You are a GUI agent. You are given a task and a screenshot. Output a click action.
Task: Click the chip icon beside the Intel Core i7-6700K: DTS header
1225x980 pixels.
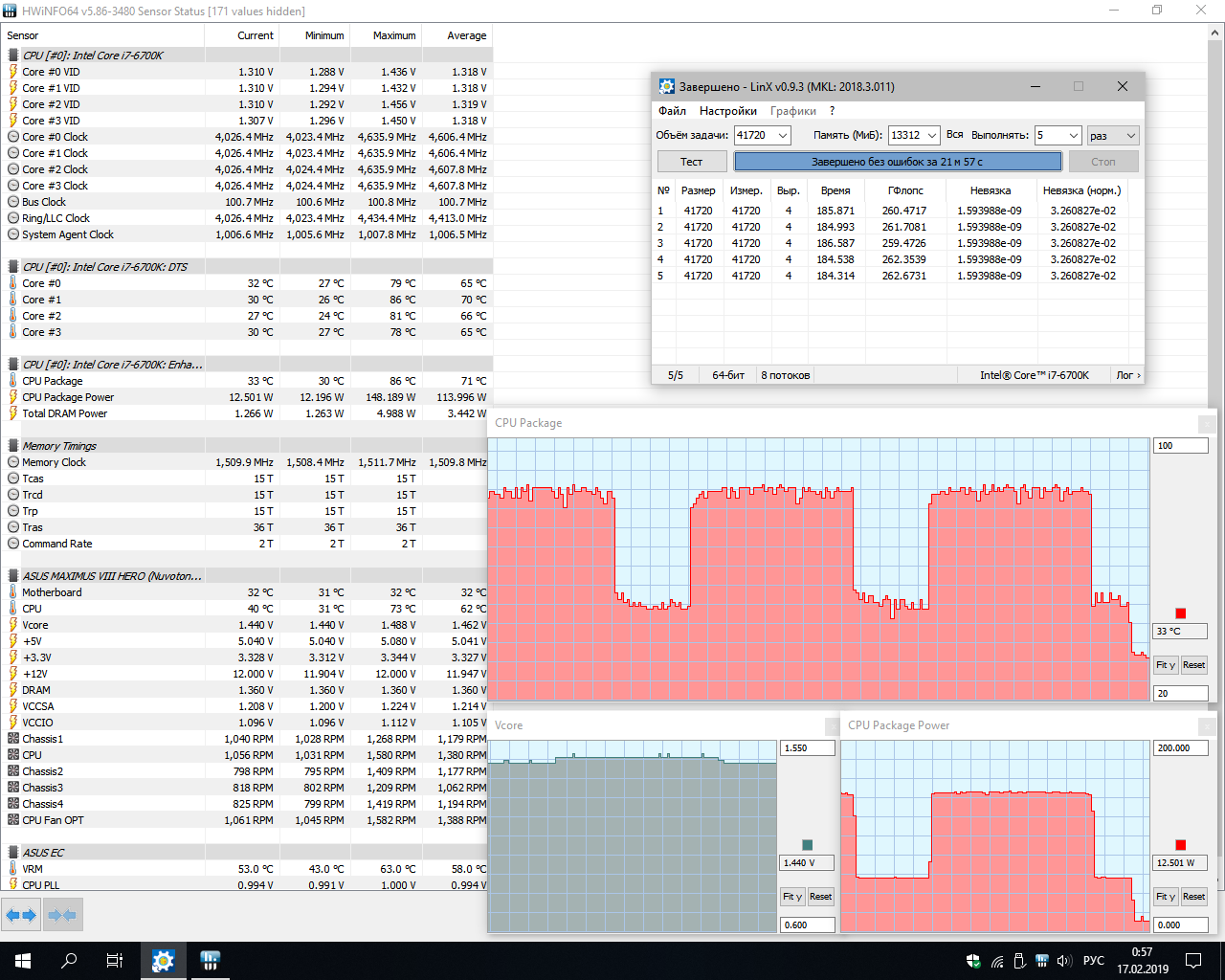13,267
